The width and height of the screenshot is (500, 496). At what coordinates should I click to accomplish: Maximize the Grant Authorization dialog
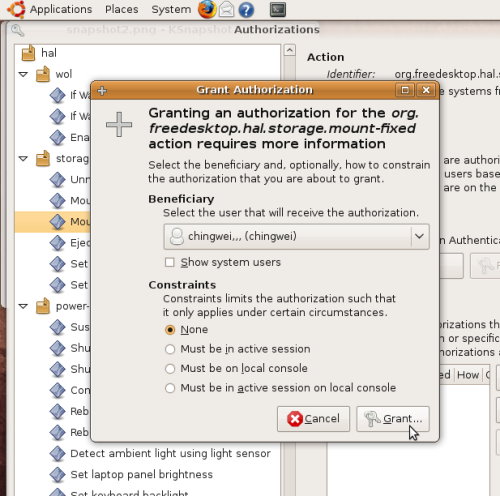point(405,90)
